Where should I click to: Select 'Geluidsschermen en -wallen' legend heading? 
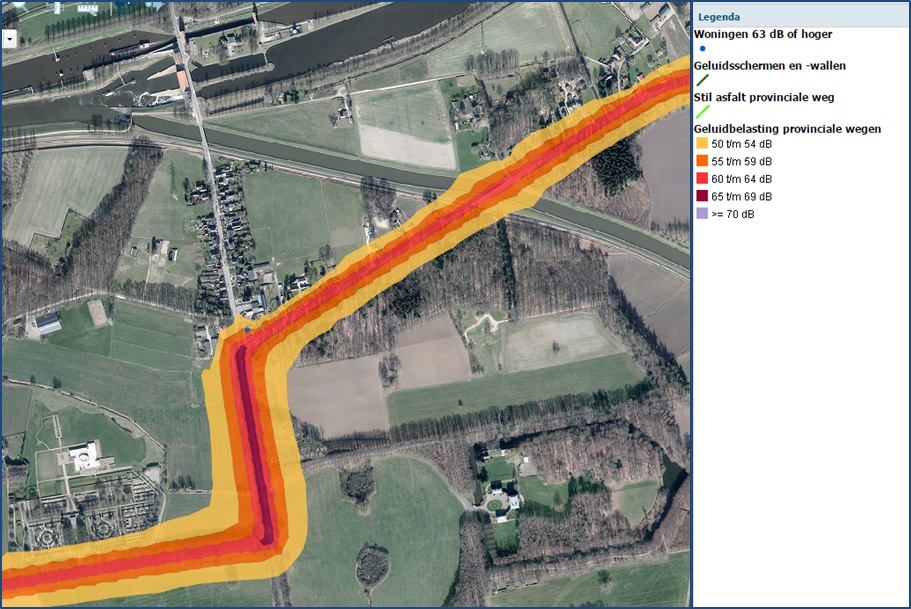[x=770, y=66]
